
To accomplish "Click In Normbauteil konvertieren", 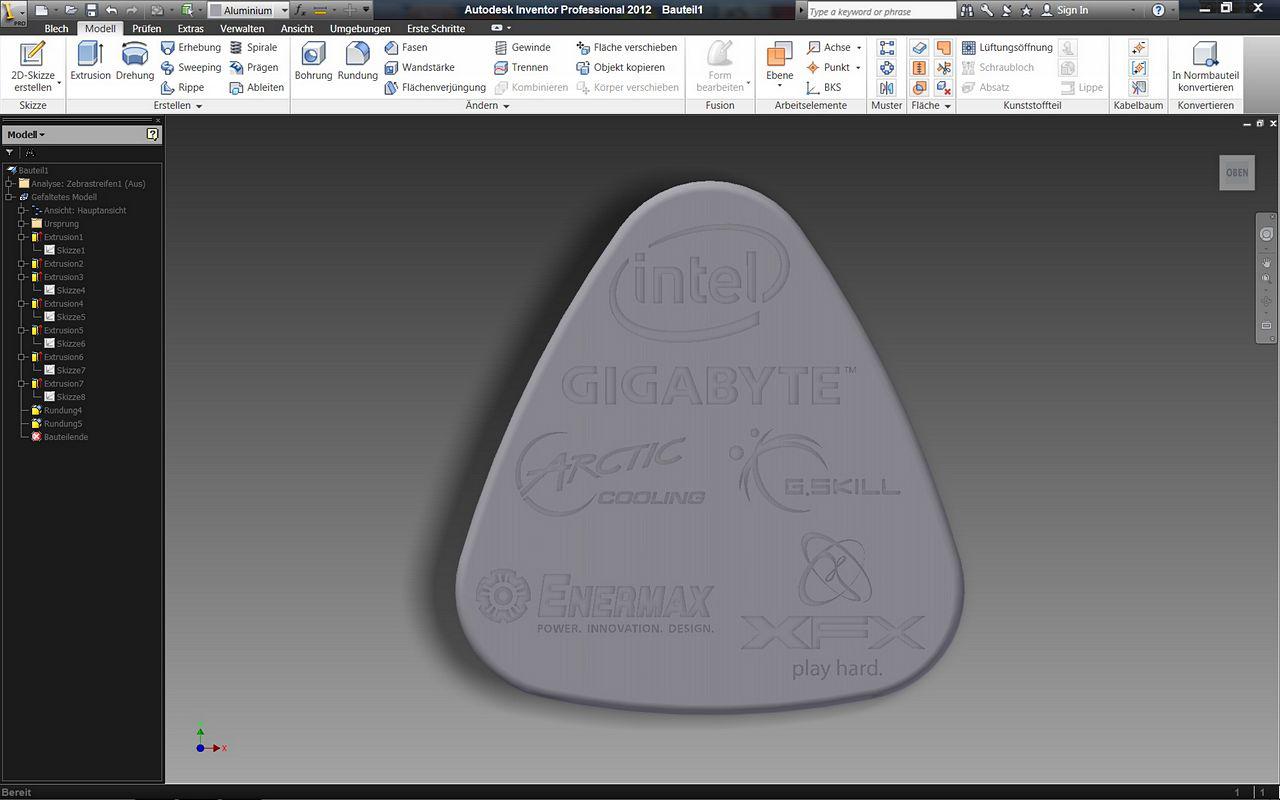I will click(x=1205, y=67).
